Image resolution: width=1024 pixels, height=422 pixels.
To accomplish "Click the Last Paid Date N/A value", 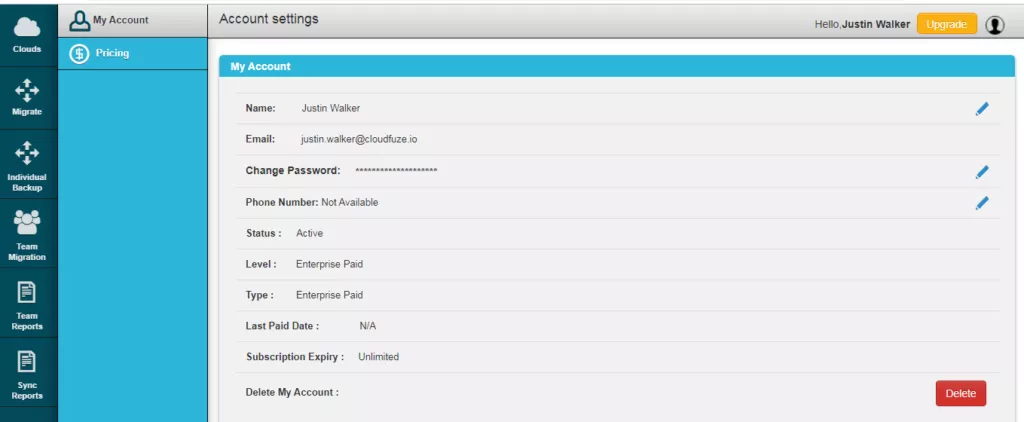I will [x=368, y=326].
